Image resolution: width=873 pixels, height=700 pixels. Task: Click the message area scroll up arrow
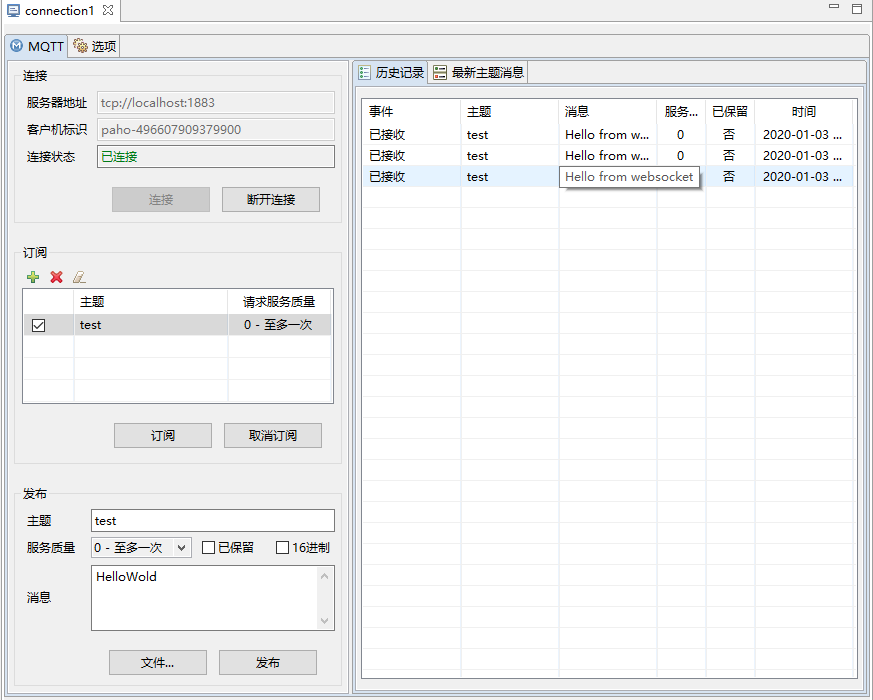pyautogui.click(x=325, y=576)
